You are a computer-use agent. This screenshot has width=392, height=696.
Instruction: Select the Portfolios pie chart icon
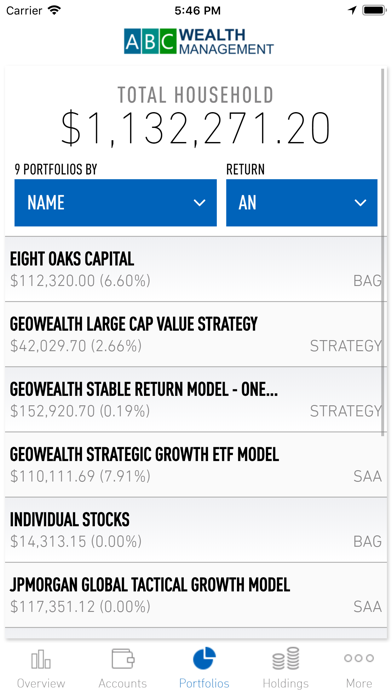204,658
